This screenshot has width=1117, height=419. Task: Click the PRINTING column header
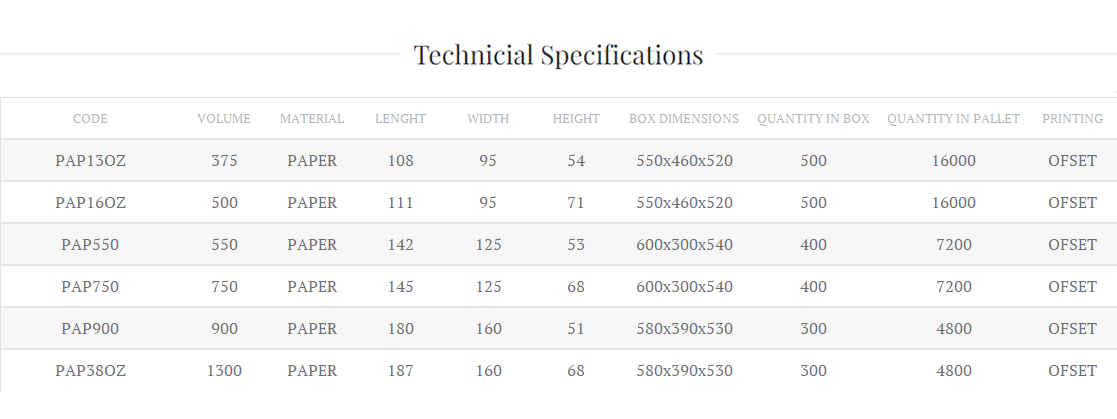point(1072,119)
